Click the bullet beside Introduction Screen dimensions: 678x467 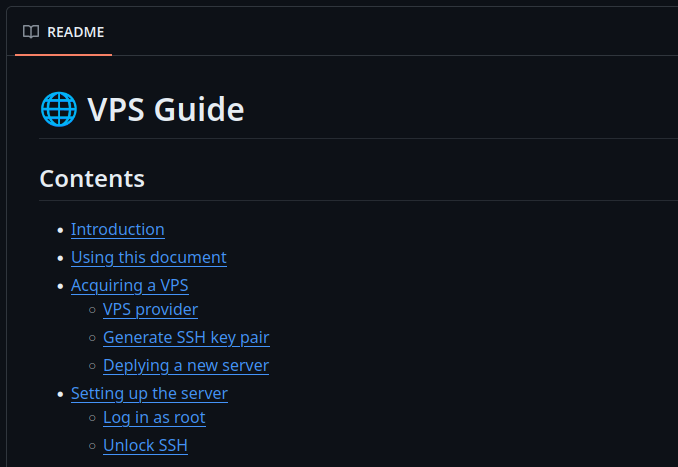(59, 230)
